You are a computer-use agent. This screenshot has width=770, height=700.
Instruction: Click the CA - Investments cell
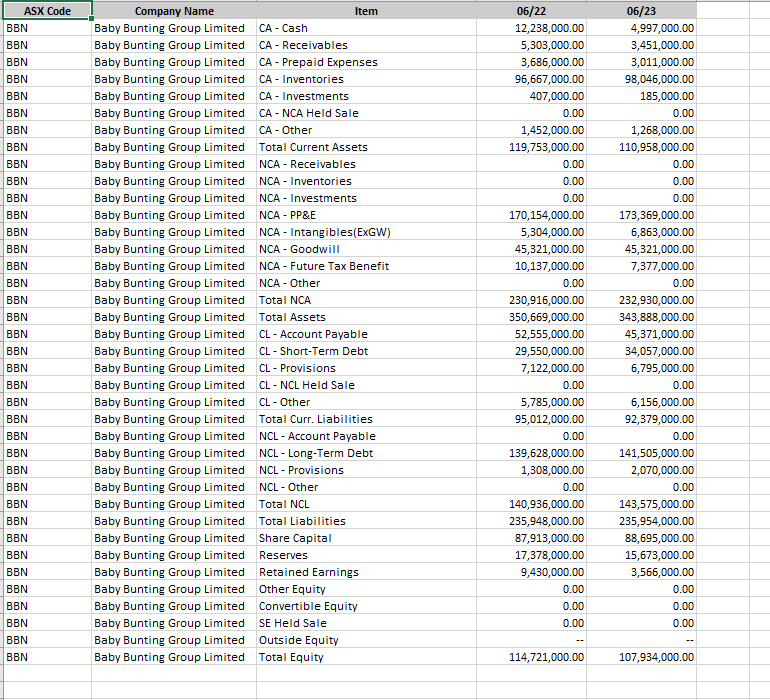click(x=366, y=96)
